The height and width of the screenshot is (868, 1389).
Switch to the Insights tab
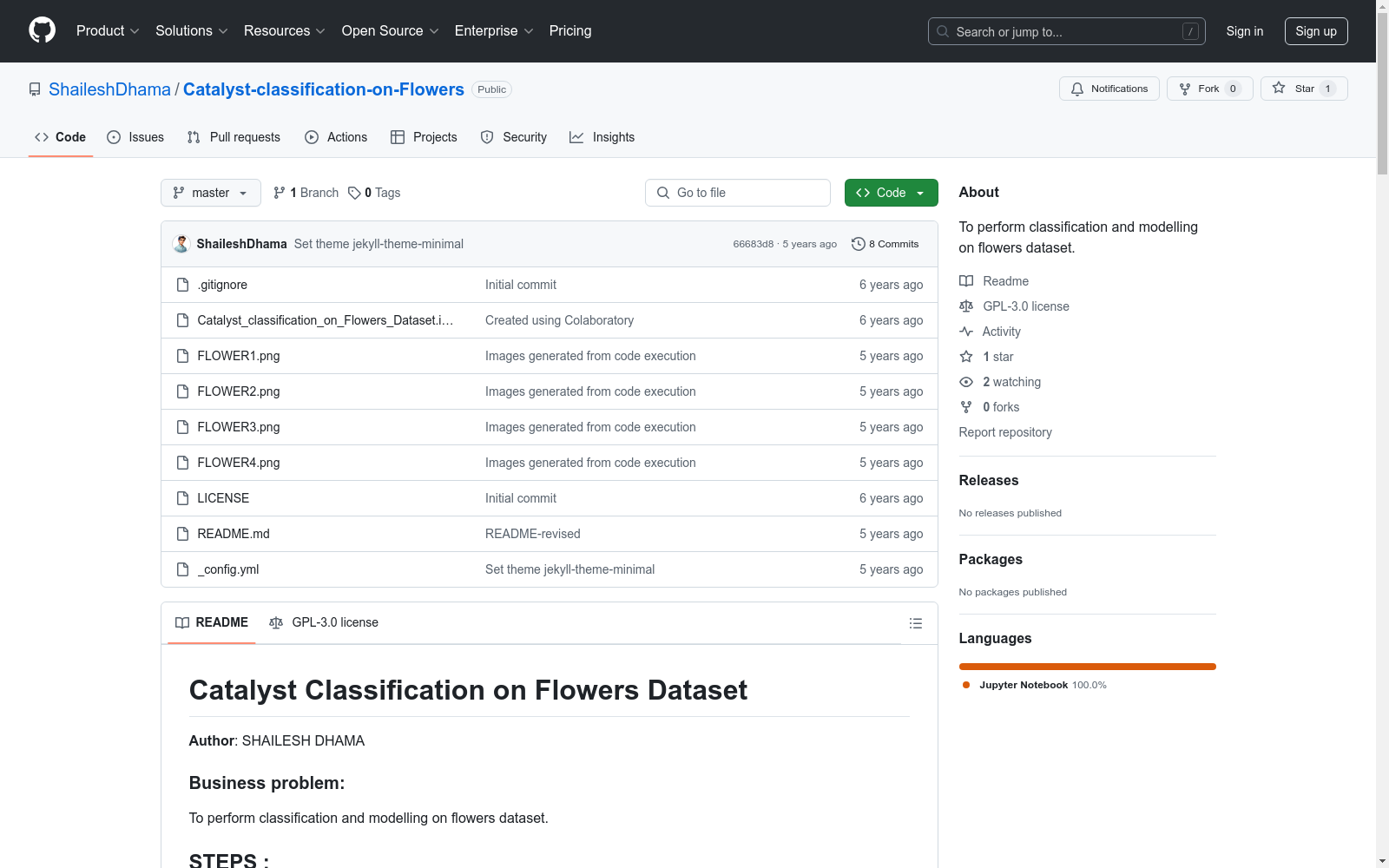point(602,137)
